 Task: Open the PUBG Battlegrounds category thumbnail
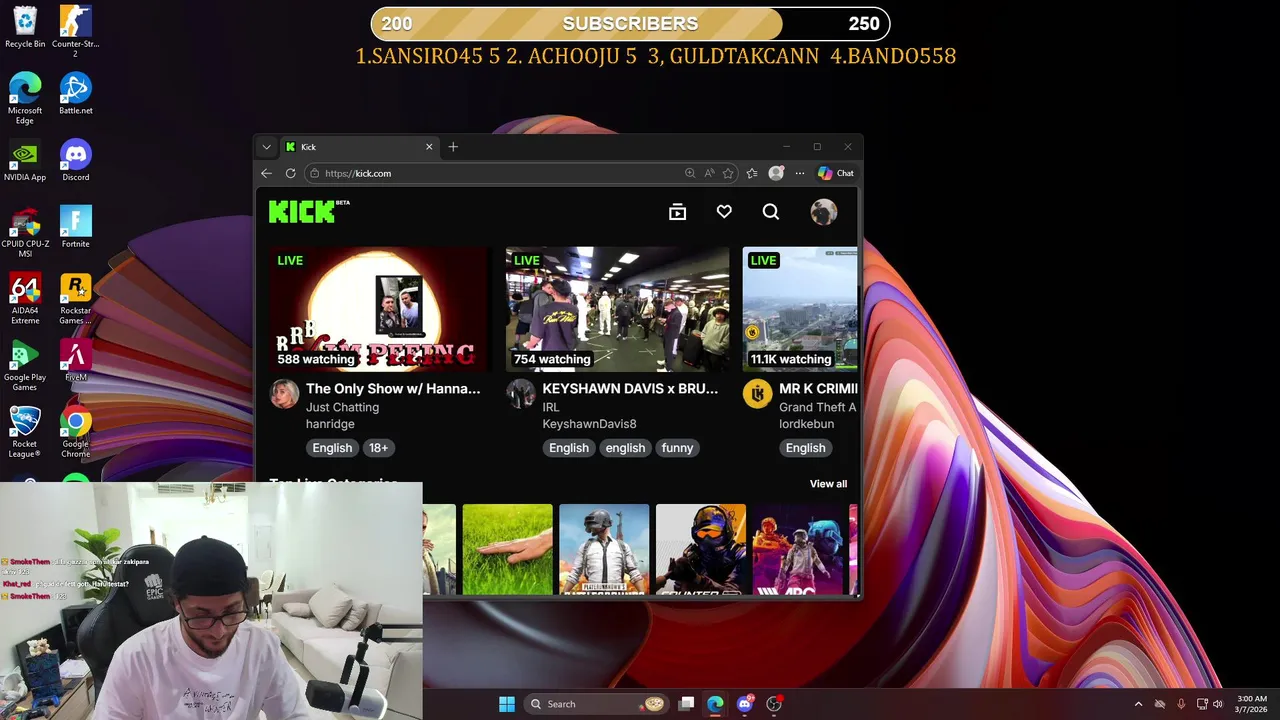(x=604, y=549)
